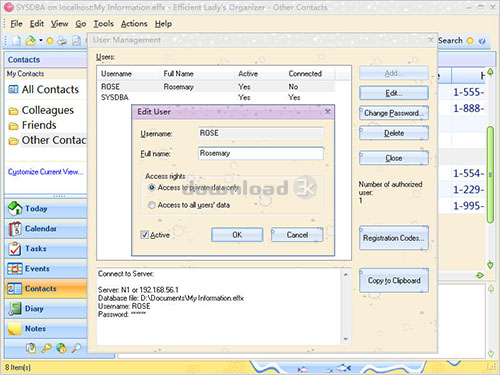Click Copy to Clipboard button

point(394,281)
